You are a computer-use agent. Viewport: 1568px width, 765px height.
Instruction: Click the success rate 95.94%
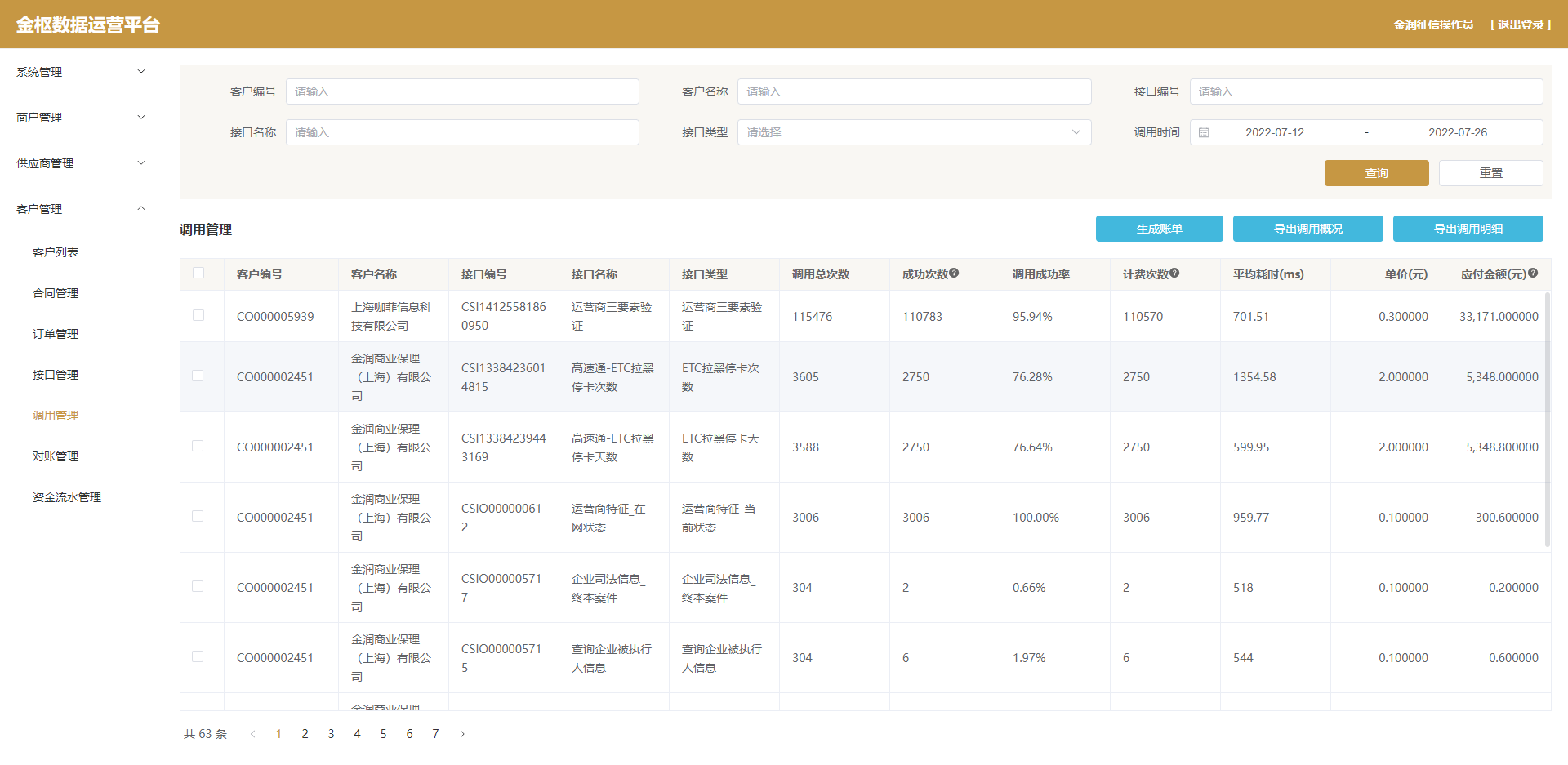point(1032,317)
